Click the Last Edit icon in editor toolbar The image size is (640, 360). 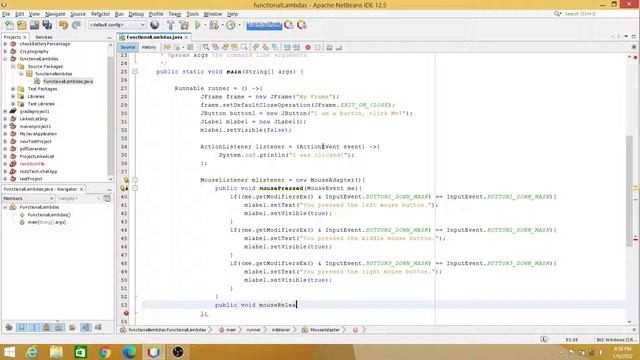(167, 47)
